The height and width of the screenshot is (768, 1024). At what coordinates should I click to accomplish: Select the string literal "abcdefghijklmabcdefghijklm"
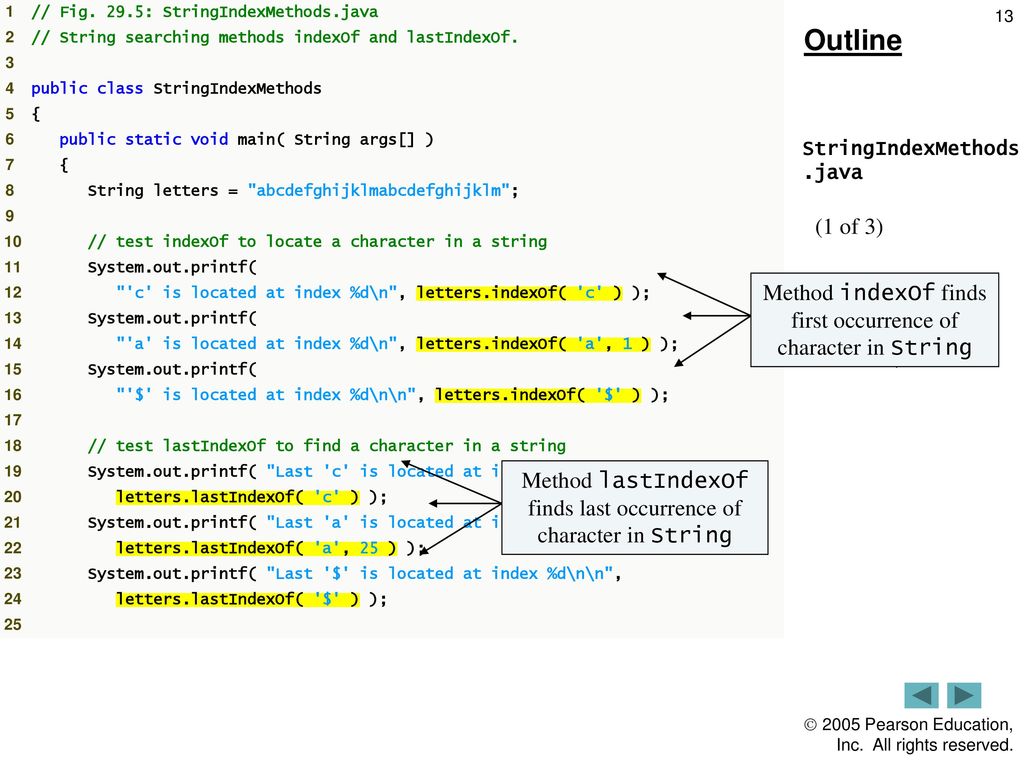(x=378, y=190)
